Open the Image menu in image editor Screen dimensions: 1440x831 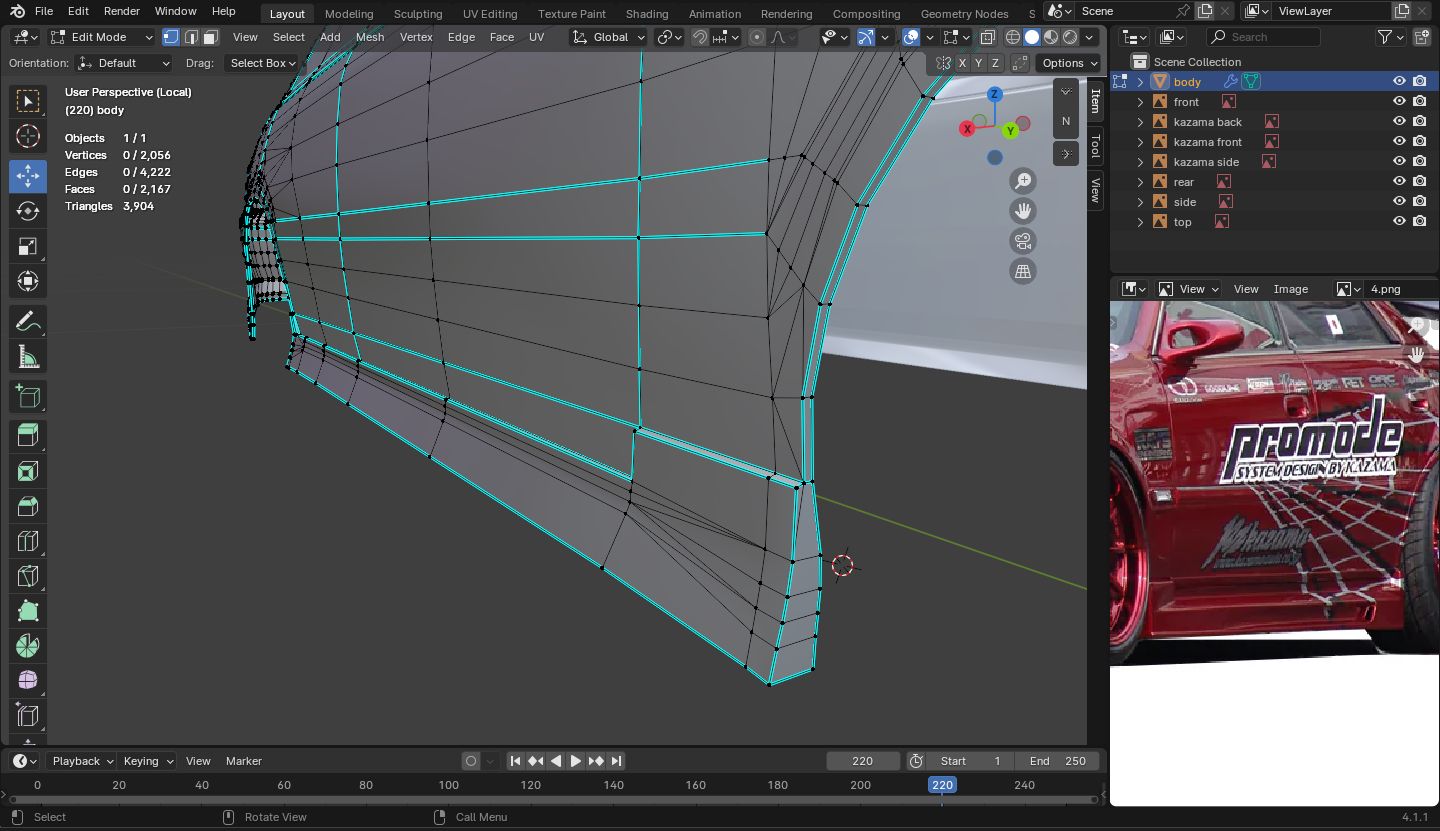(x=1291, y=289)
